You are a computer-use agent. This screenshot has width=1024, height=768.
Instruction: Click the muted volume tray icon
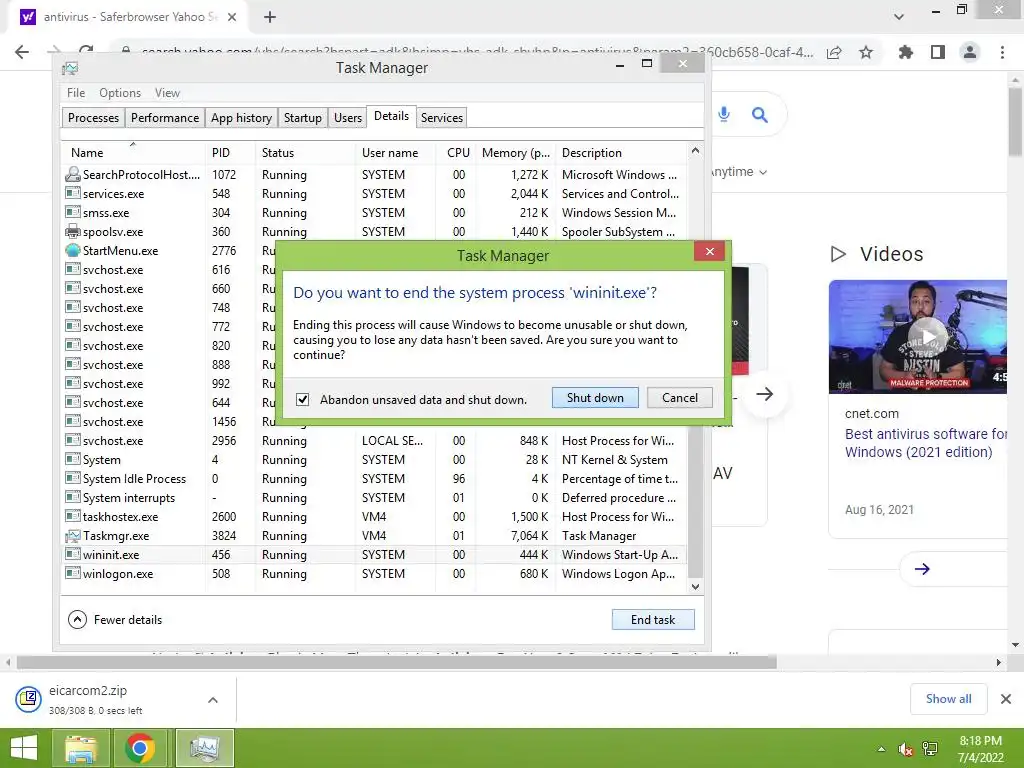[x=906, y=749]
